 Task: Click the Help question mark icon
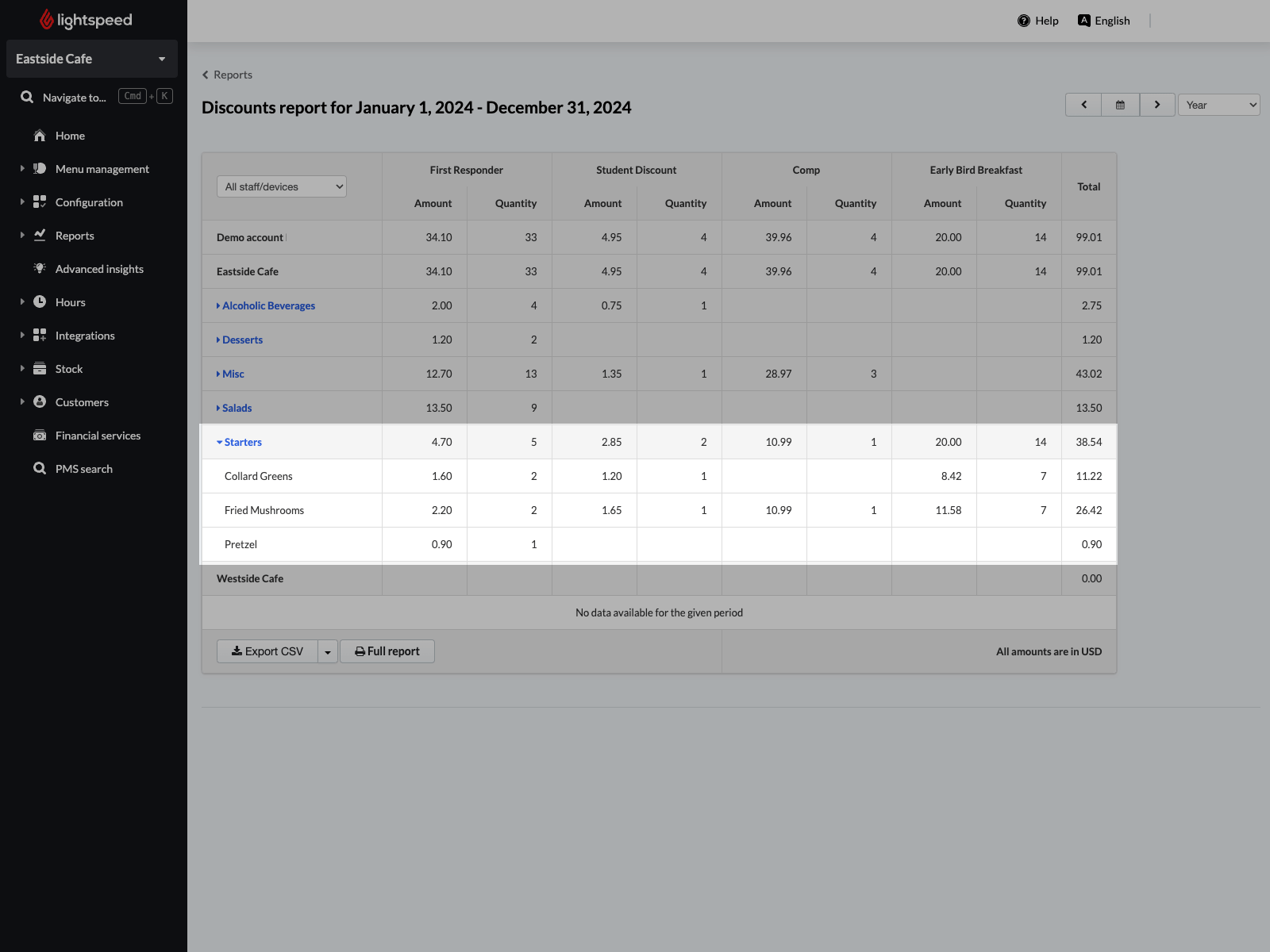[1024, 21]
